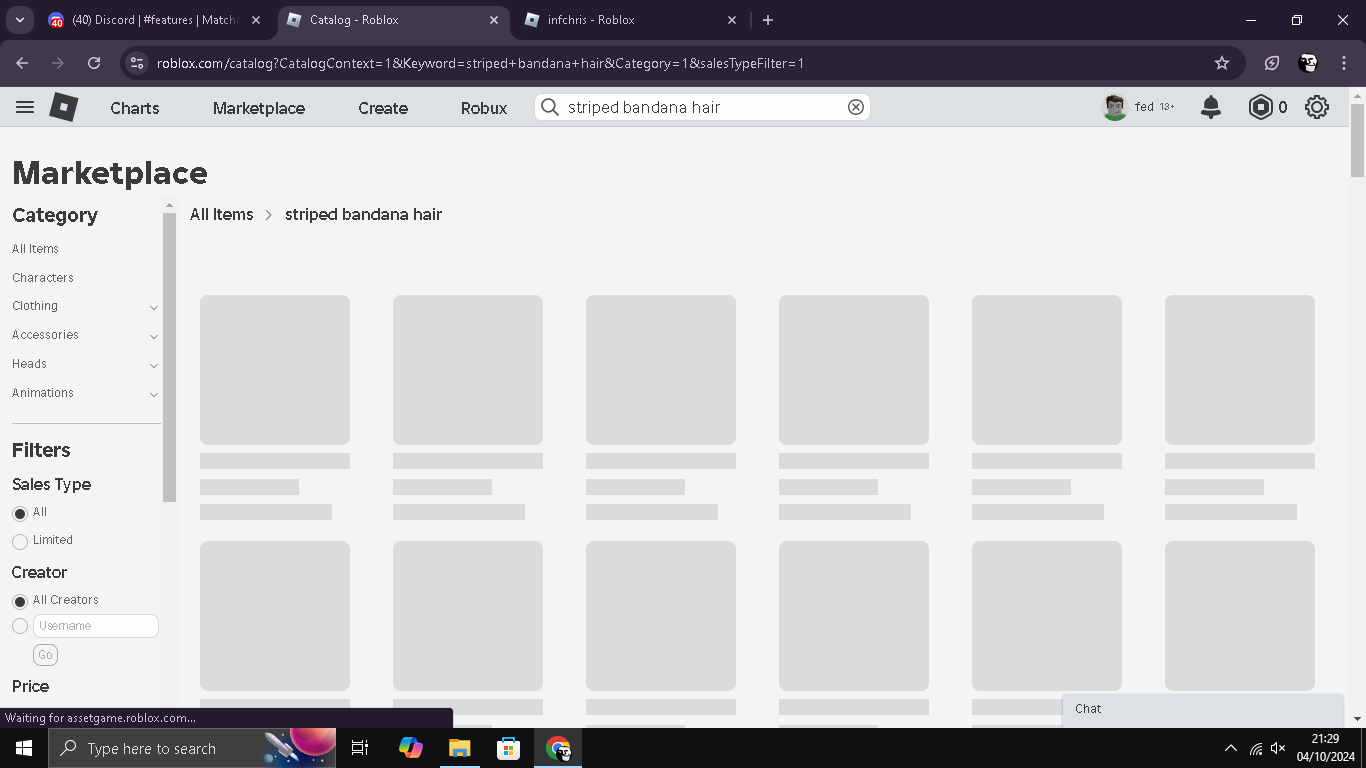Select the Catalog - Roblox tab
Image resolution: width=1366 pixels, height=768 pixels.
(x=393, y=20)
